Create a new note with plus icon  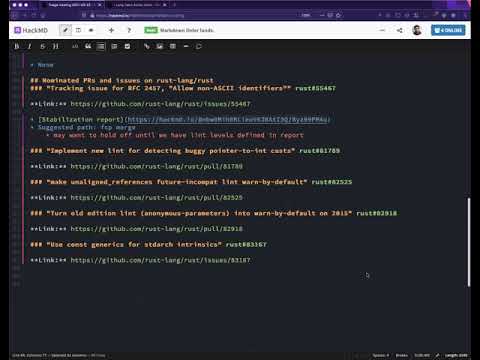(111, 30)
